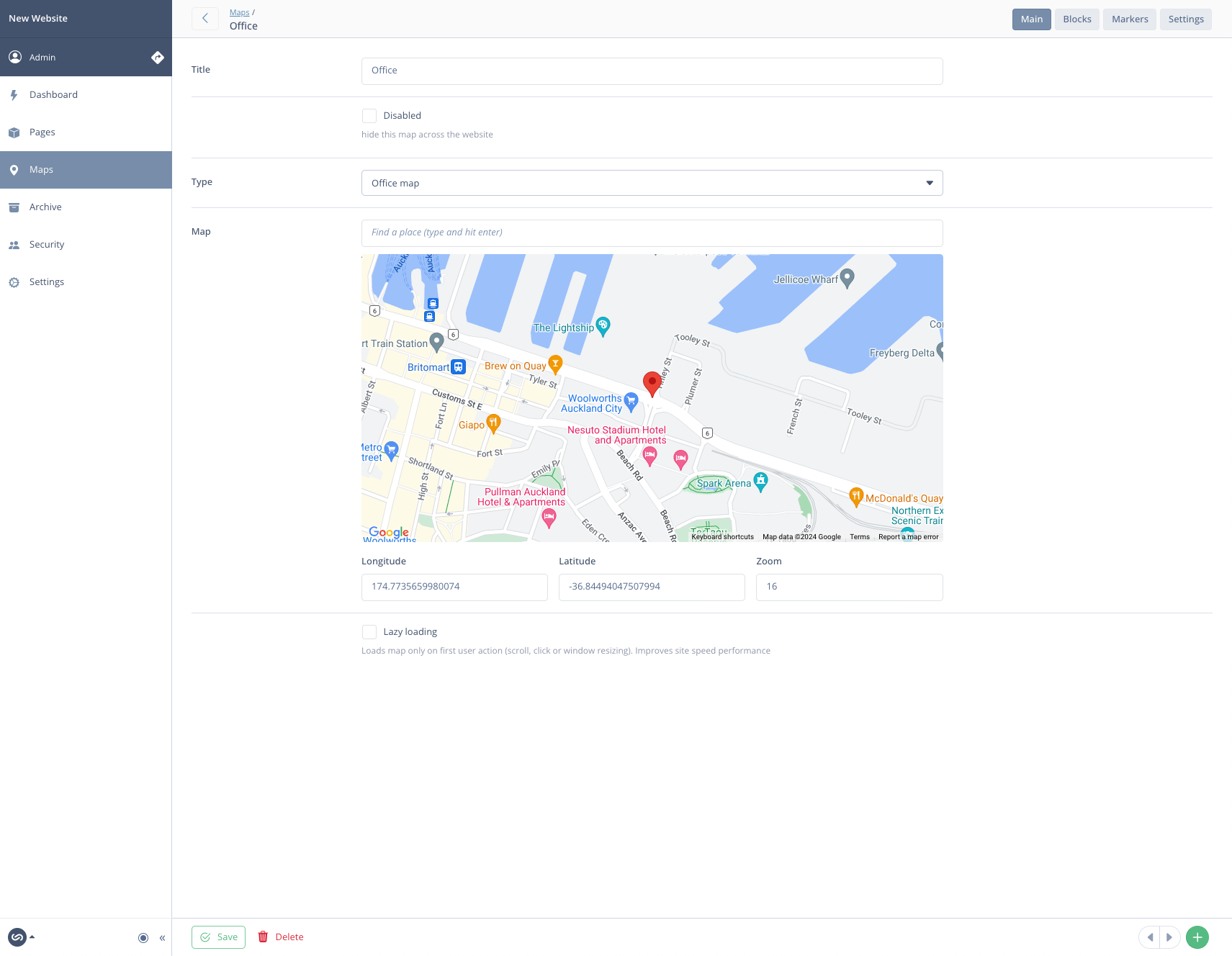1232x956 pixels.
Task: Click the Maps pin icon in sidebar
Action: pos(14,170)
